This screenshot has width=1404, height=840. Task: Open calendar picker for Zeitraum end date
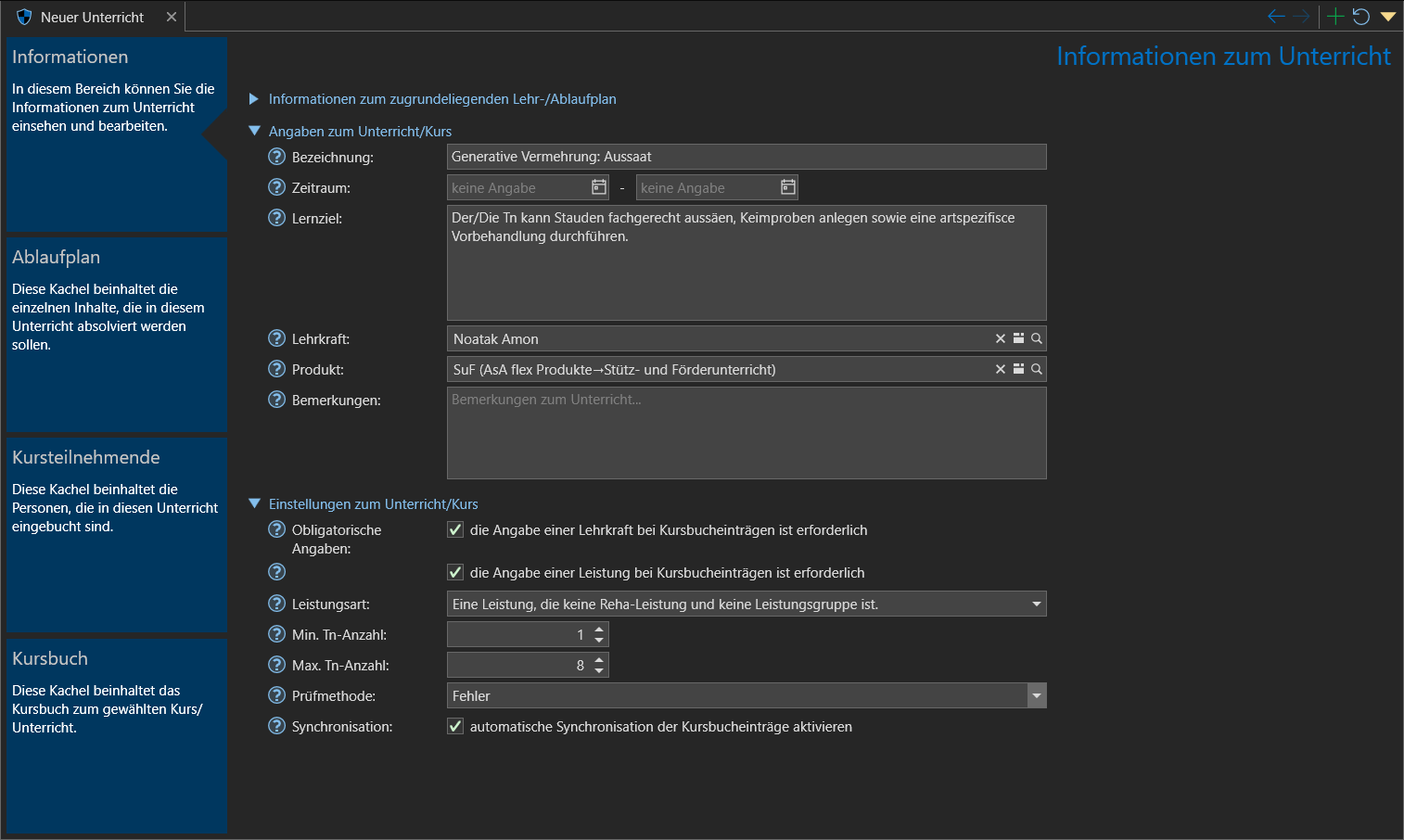tap(788, 187)
